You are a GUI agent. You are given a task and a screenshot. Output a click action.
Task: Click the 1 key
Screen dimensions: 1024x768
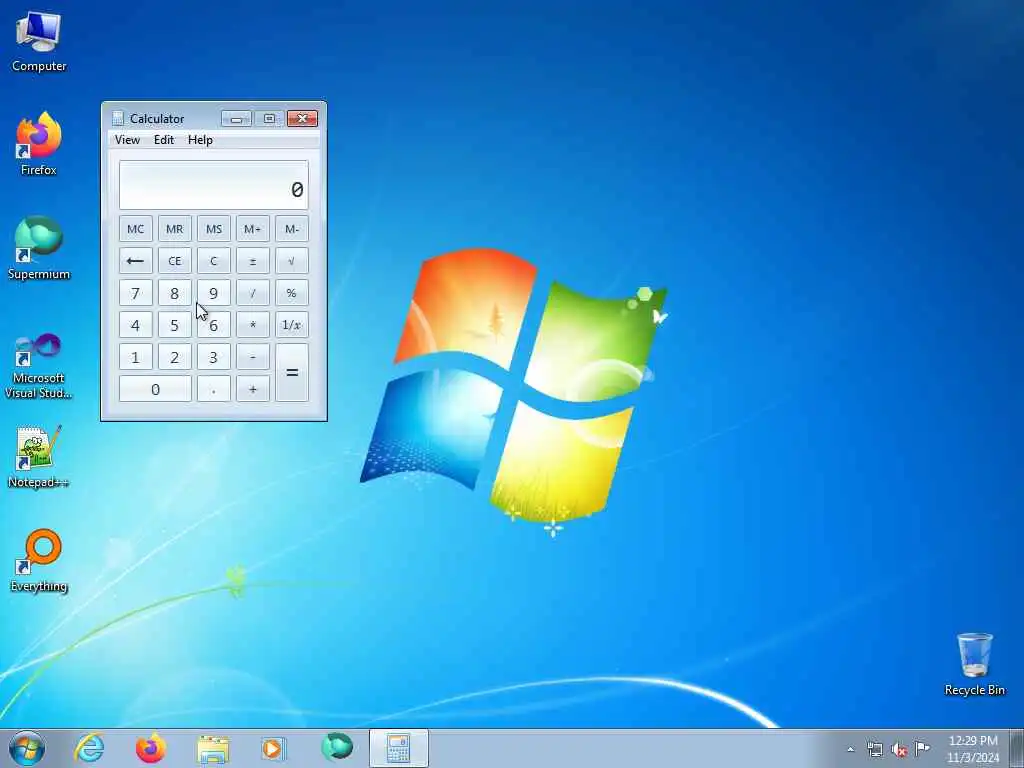(135, 357)
